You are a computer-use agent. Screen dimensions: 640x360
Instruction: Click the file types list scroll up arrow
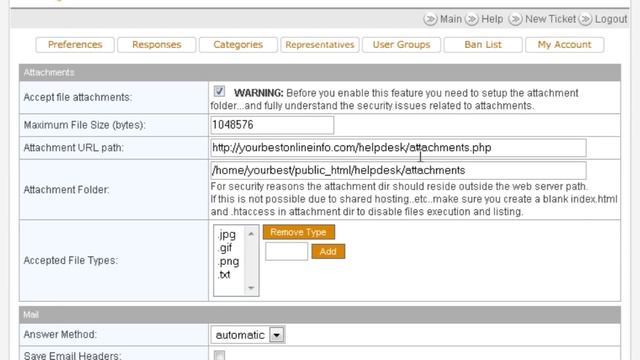pos(251,234)
